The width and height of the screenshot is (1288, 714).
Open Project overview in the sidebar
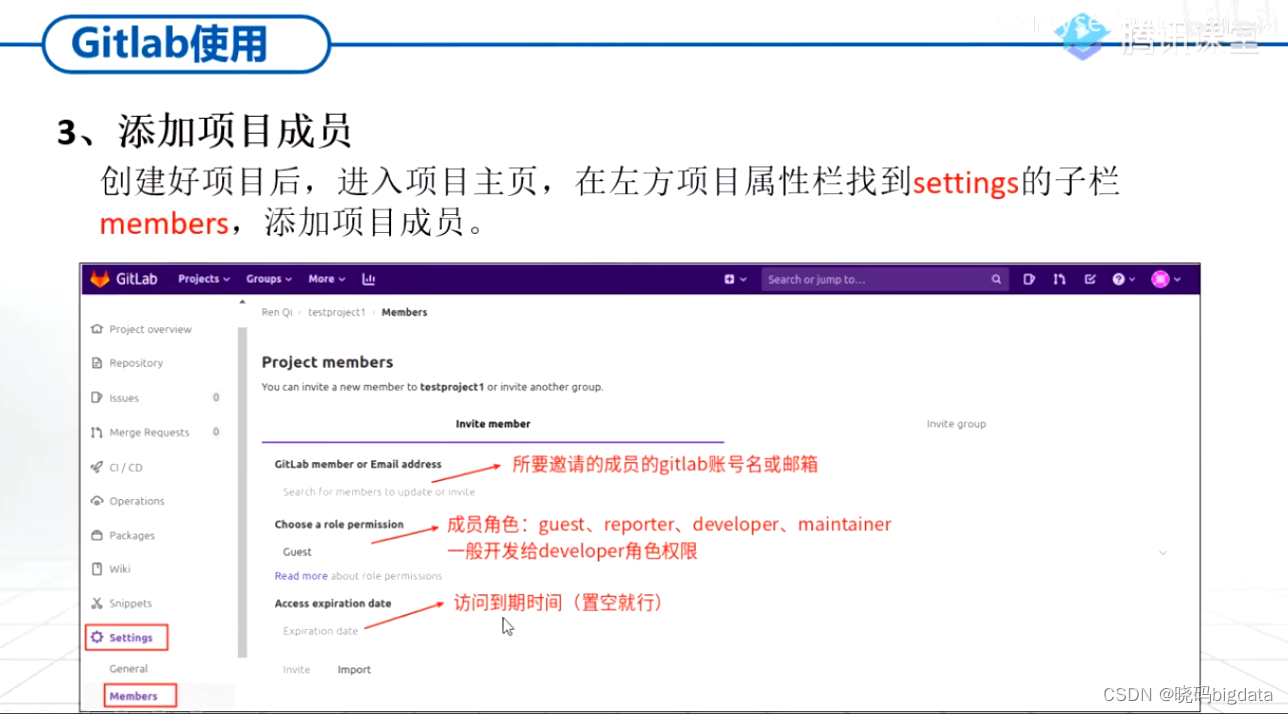pyautogui.click(x=151, y=328)
